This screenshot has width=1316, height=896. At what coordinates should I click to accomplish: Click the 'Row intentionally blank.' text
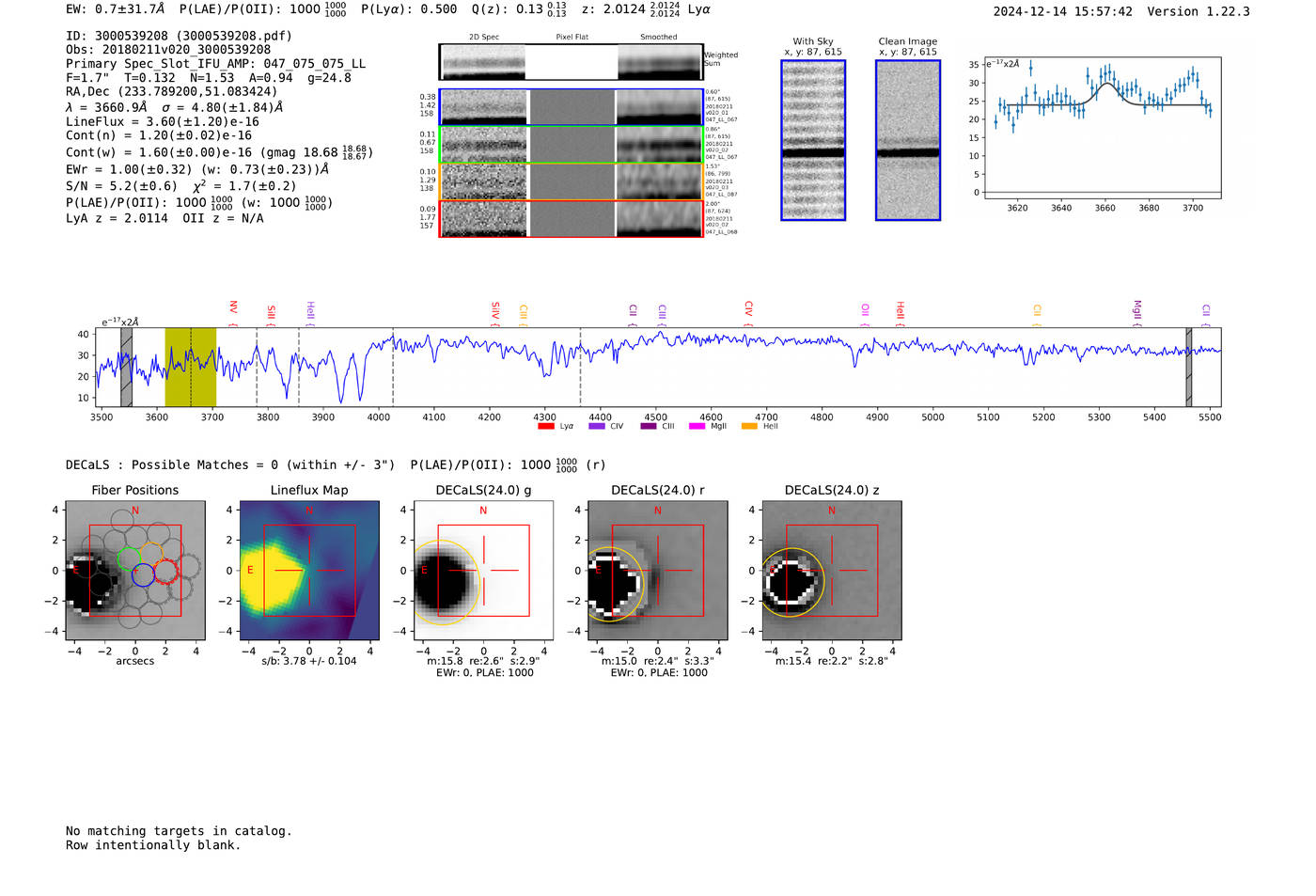(153, 845)
